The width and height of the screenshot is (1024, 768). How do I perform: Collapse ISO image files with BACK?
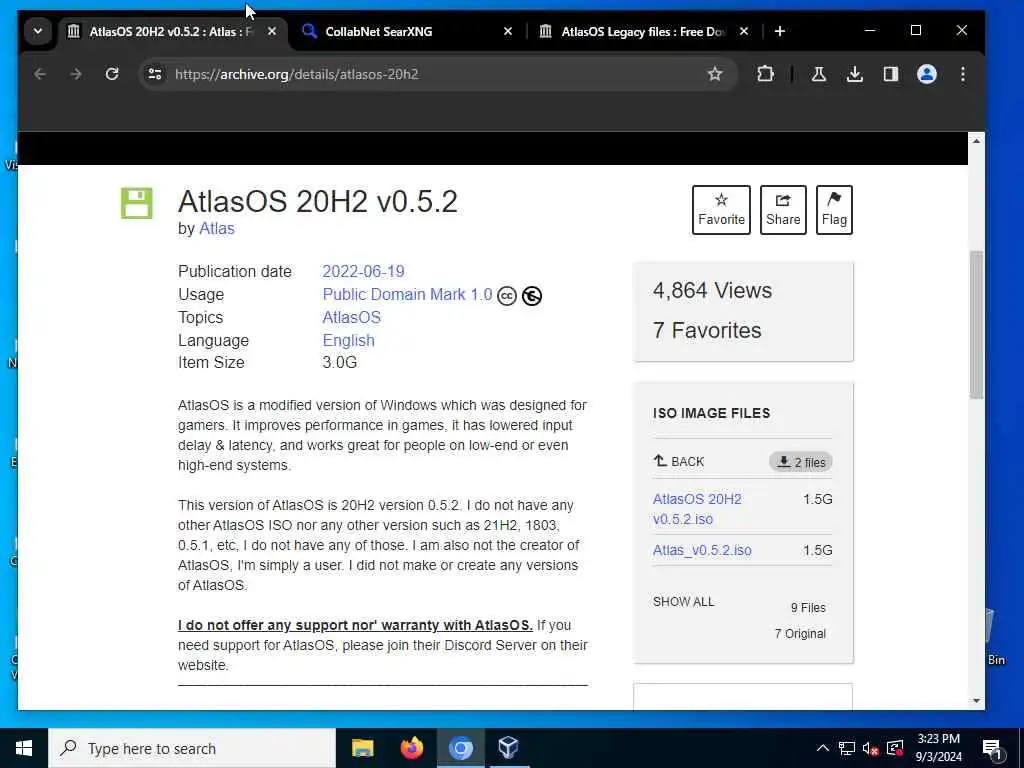tap(679, 462)
